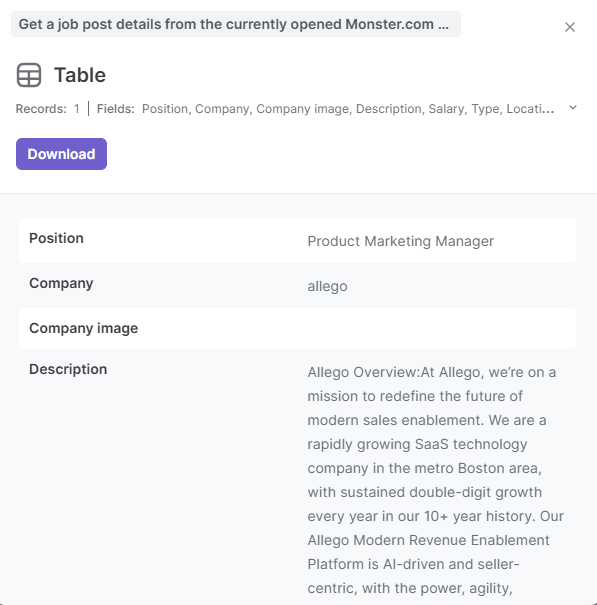
Task: Click the Records count label
Action: pyautogui.click(x=41, y=109)
